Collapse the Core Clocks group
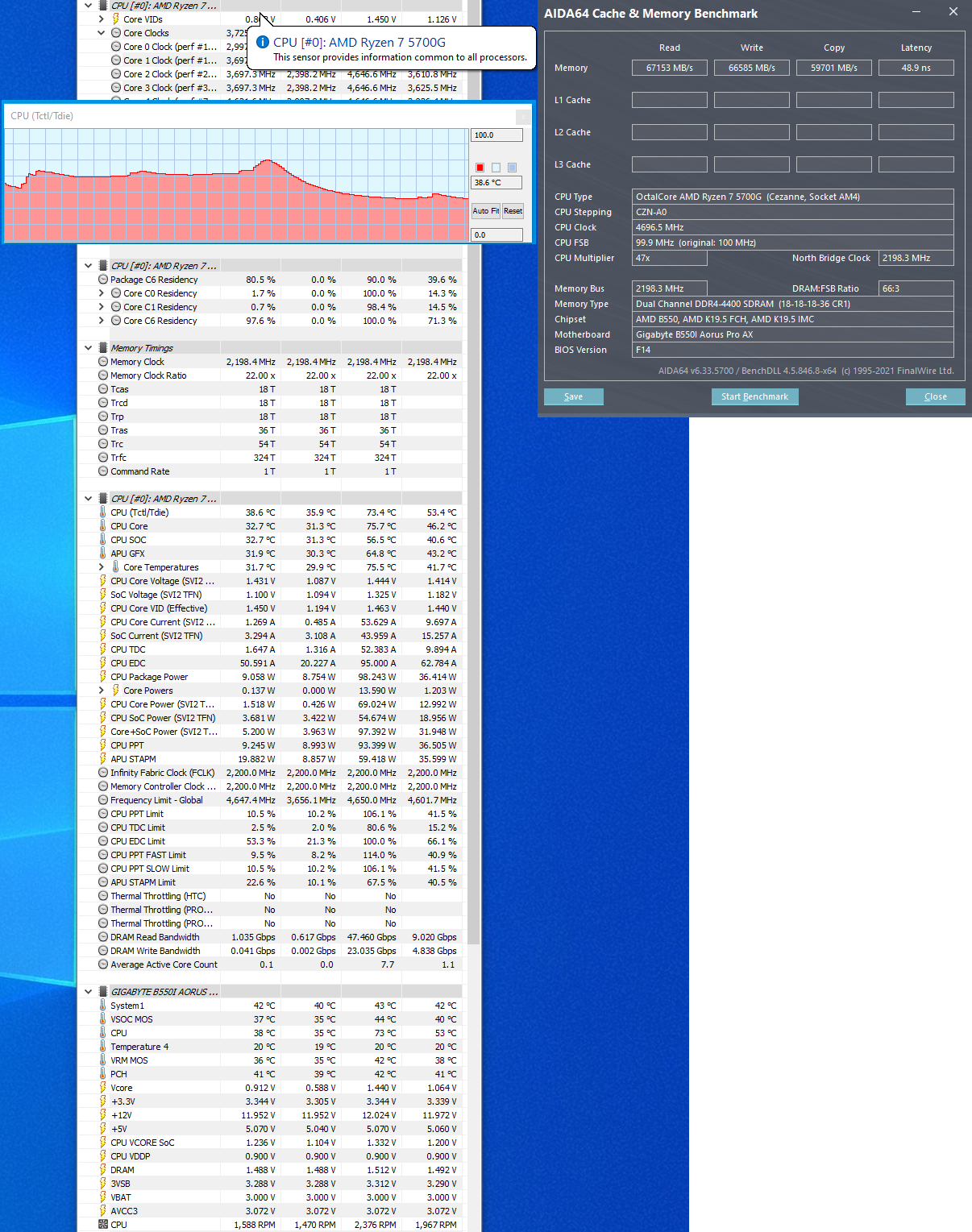Viewport: 972px width, 1232px height. (101, 33)
